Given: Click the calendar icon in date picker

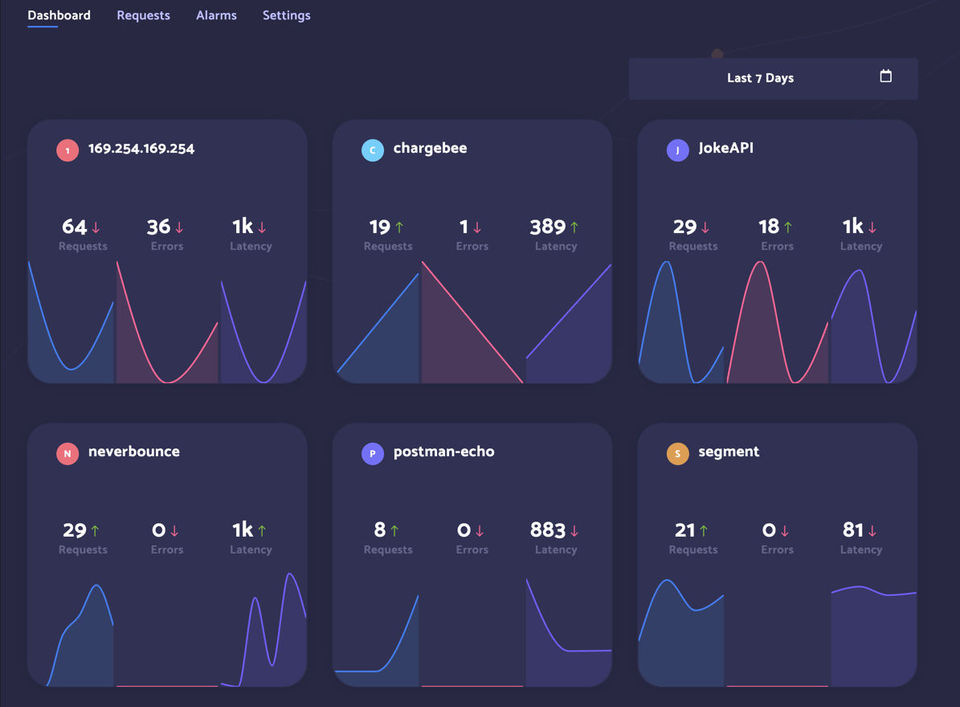Looking at the screenshot, I should coord(885,76).
